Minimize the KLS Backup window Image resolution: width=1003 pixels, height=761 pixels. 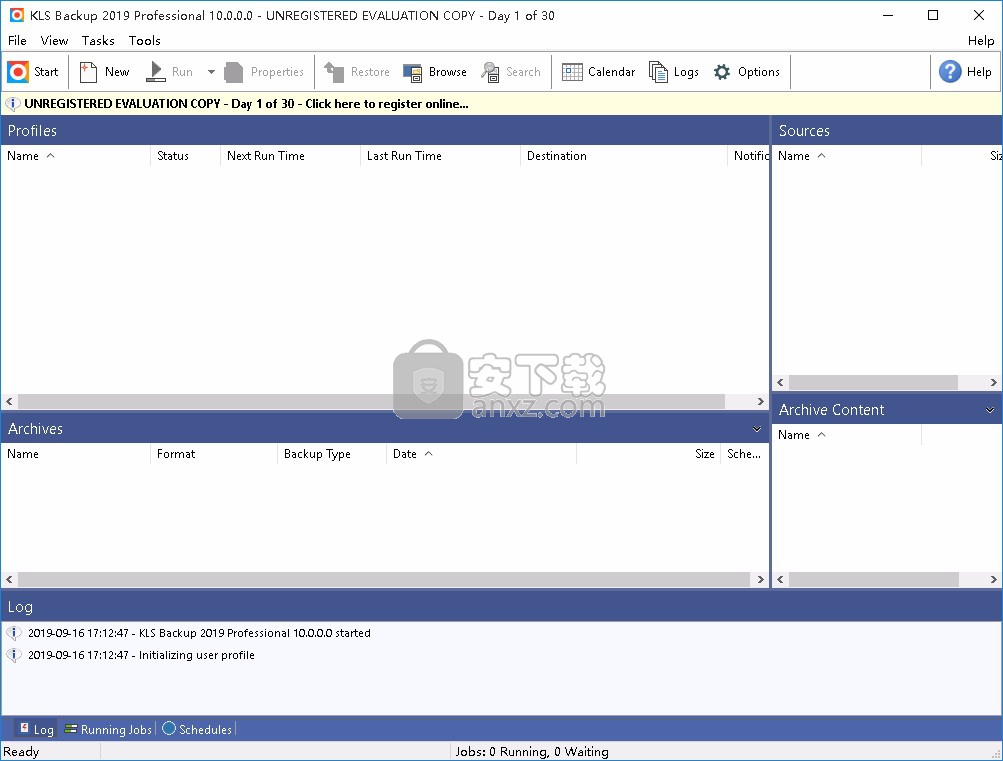pos(887,15)
